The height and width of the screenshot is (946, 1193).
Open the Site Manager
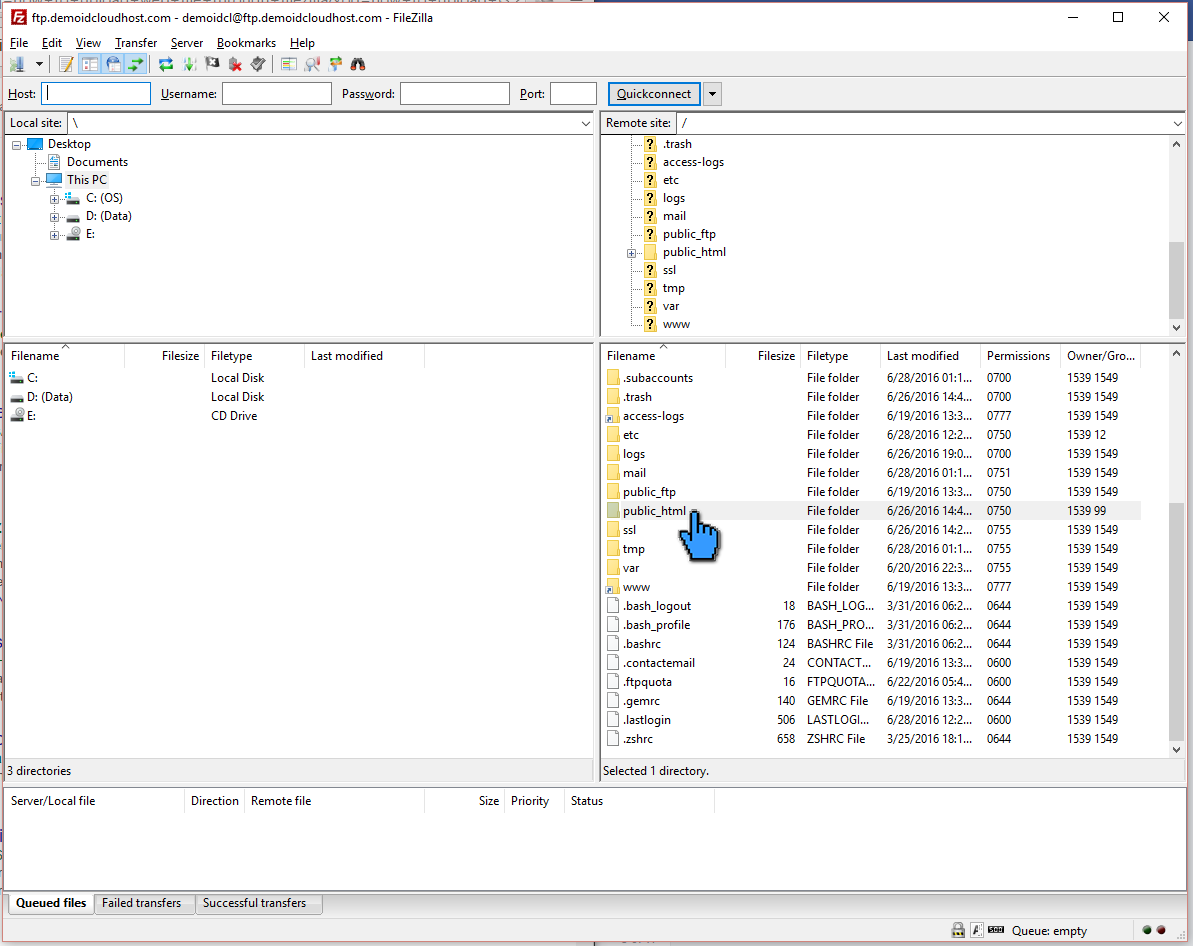pos(20,64)
